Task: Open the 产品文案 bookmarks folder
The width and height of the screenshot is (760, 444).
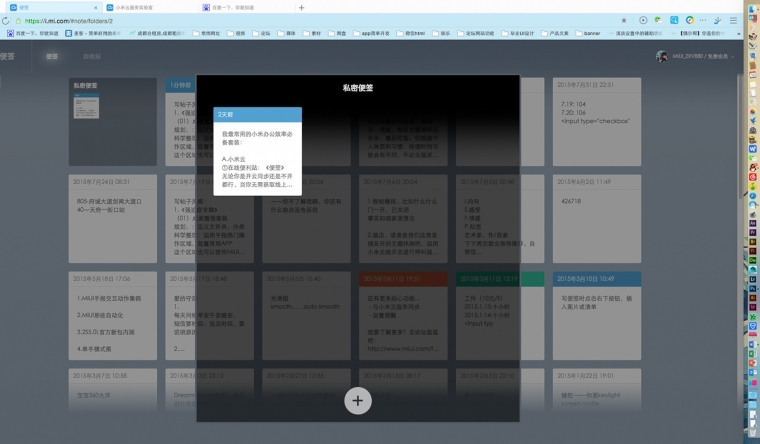Action: (x=554, y=33)
